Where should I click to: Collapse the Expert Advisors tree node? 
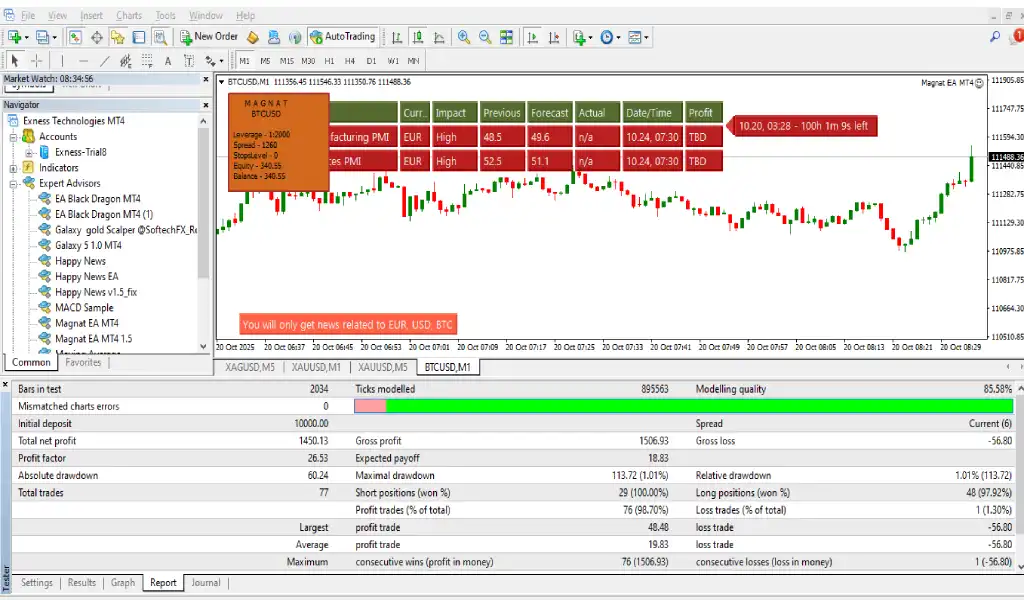point(14,183)
